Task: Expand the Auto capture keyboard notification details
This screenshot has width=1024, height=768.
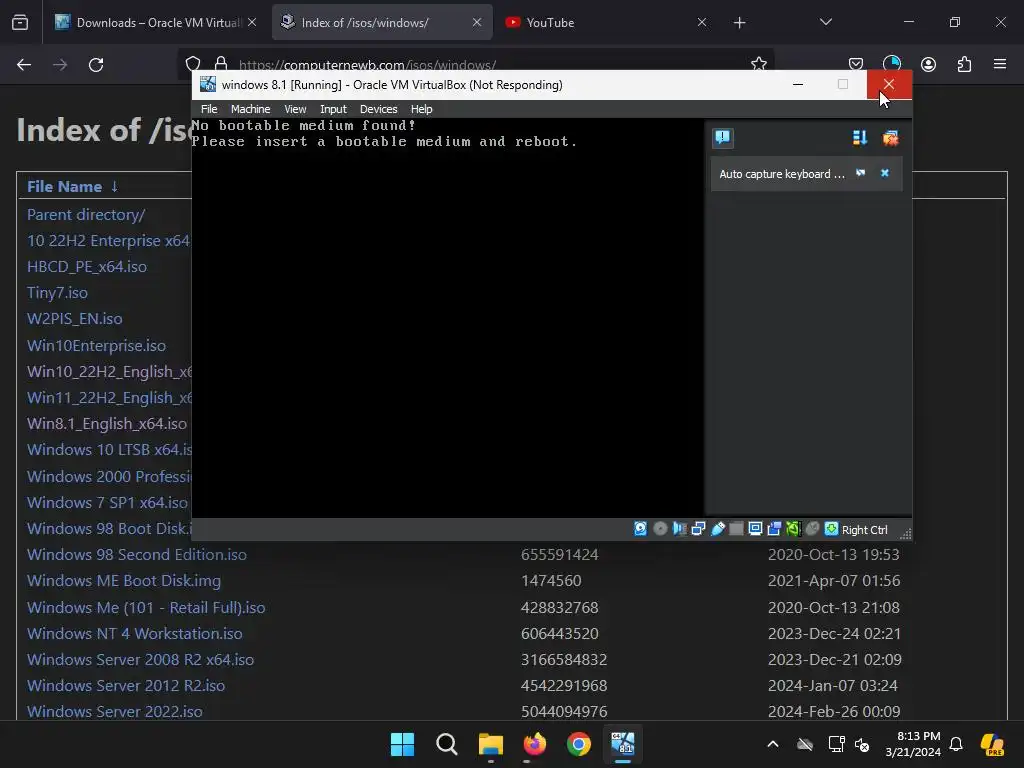Action: click(861, 173)
